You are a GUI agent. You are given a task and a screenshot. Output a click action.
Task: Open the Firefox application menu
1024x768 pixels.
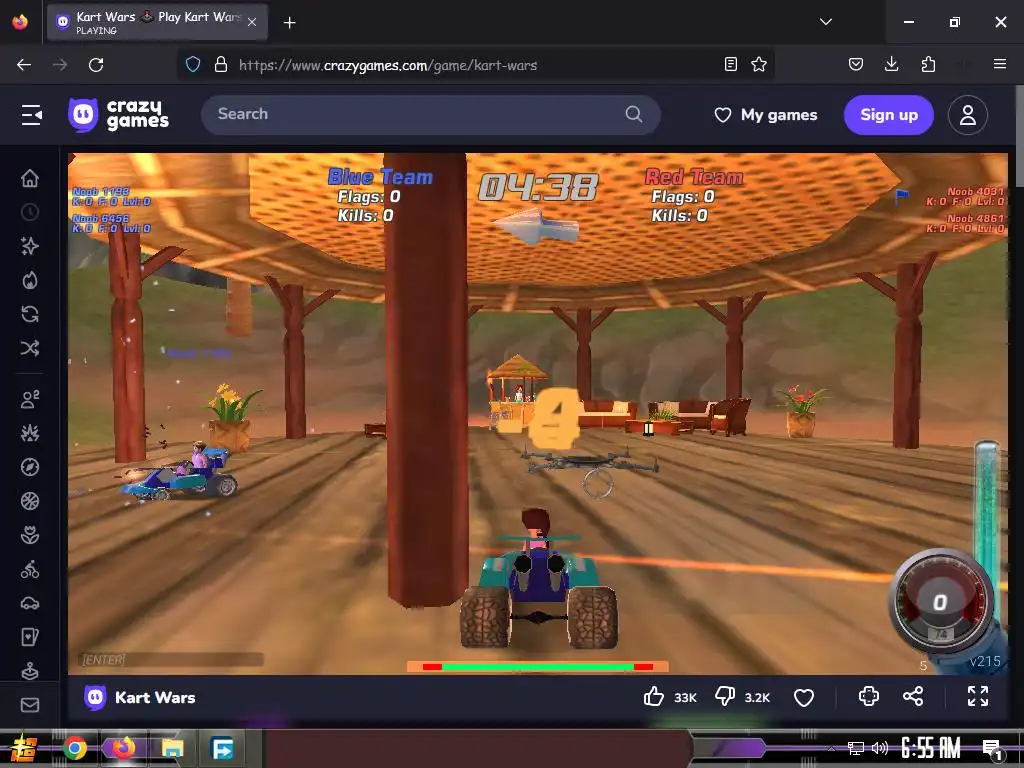(999, 64)
